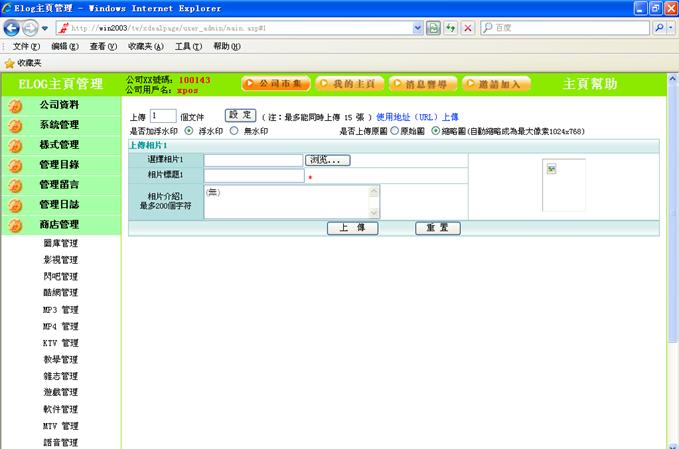
Task: Click the search magnifier icon
Action: [x=659, y=28]
